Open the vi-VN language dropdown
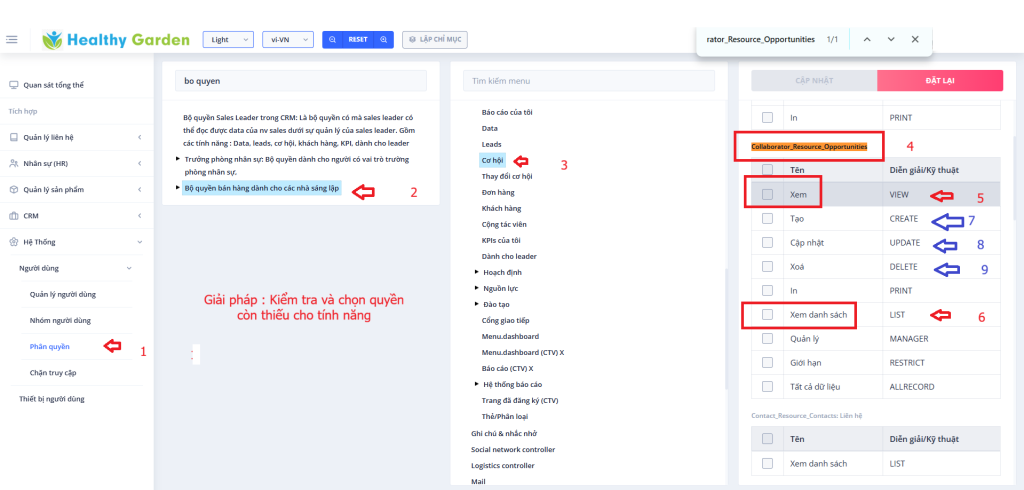 tap(289, 39)
